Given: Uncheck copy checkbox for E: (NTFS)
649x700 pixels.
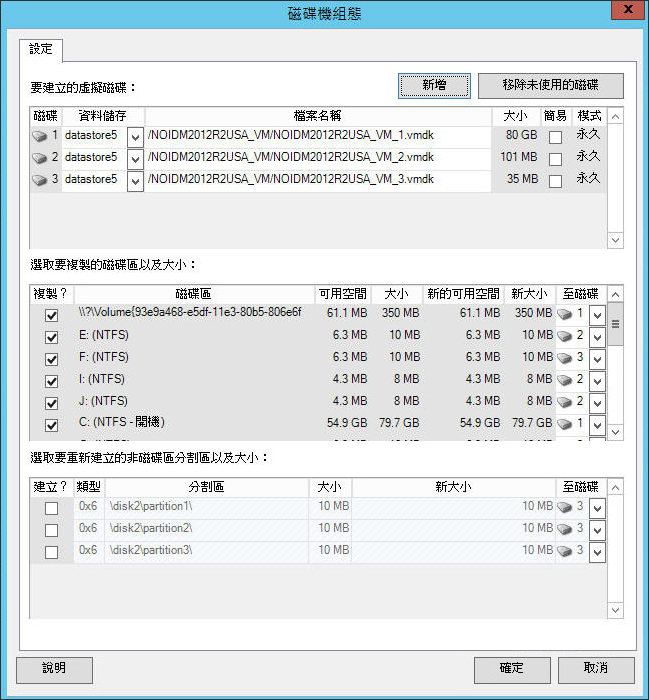Looking at the screenshot, I should click(x=52, y=337).
